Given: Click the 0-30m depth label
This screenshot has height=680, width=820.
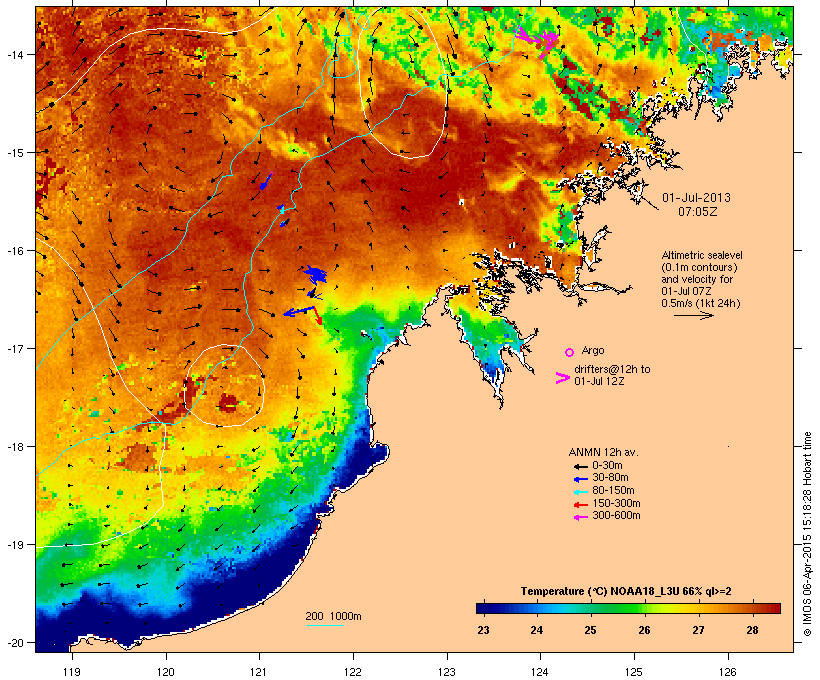Looking at the screenshot, I should [x=607, y=466].
